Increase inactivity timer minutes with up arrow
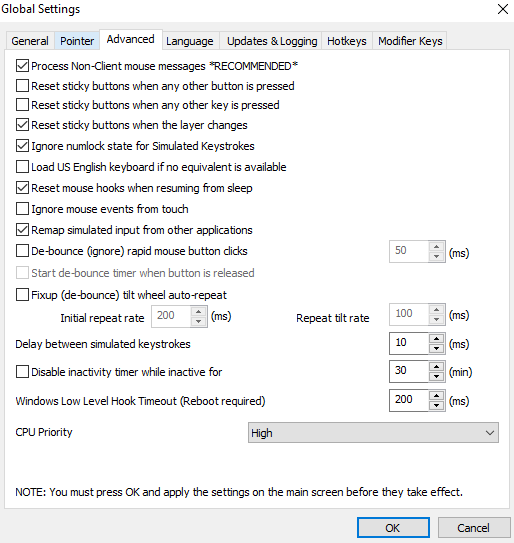514x543 pixels. tap(436, 367)
